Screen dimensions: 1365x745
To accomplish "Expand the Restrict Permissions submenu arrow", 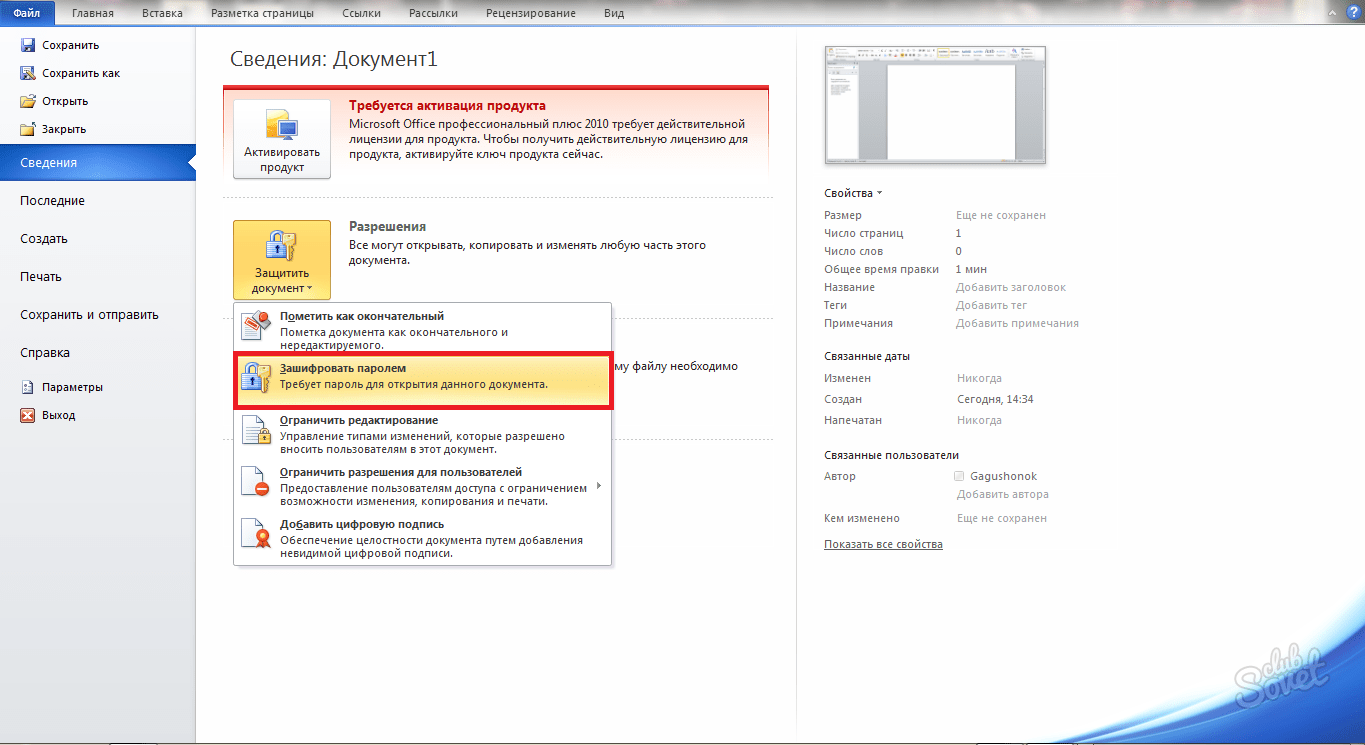I will [599, 486].
